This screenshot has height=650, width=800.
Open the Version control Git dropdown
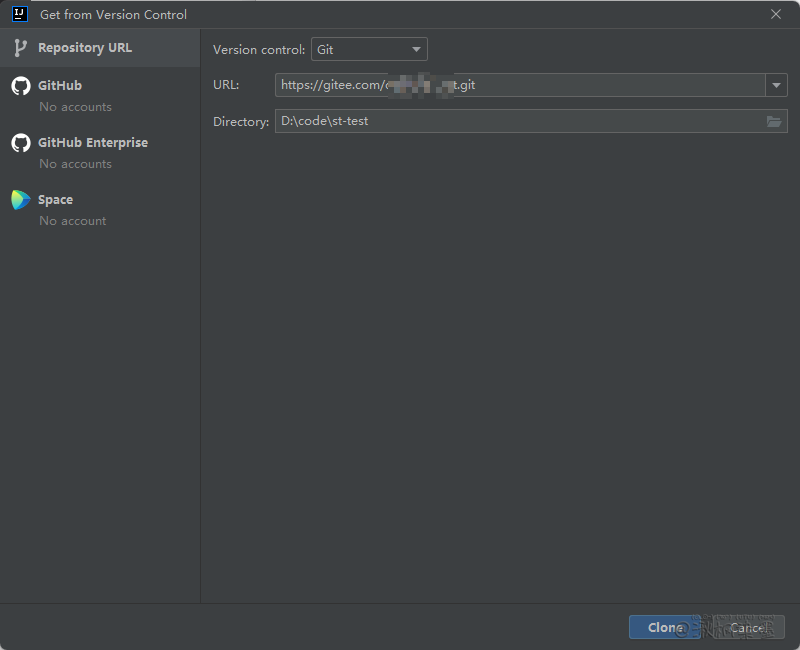369,49
